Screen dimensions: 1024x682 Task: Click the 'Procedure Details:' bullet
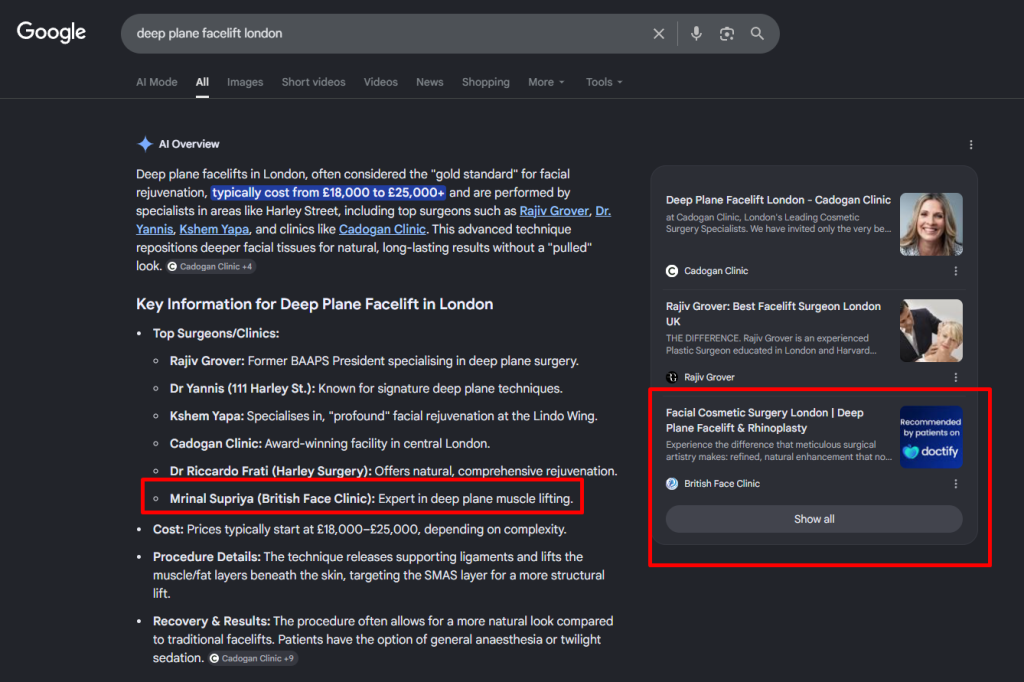click(x=379, y=576)
